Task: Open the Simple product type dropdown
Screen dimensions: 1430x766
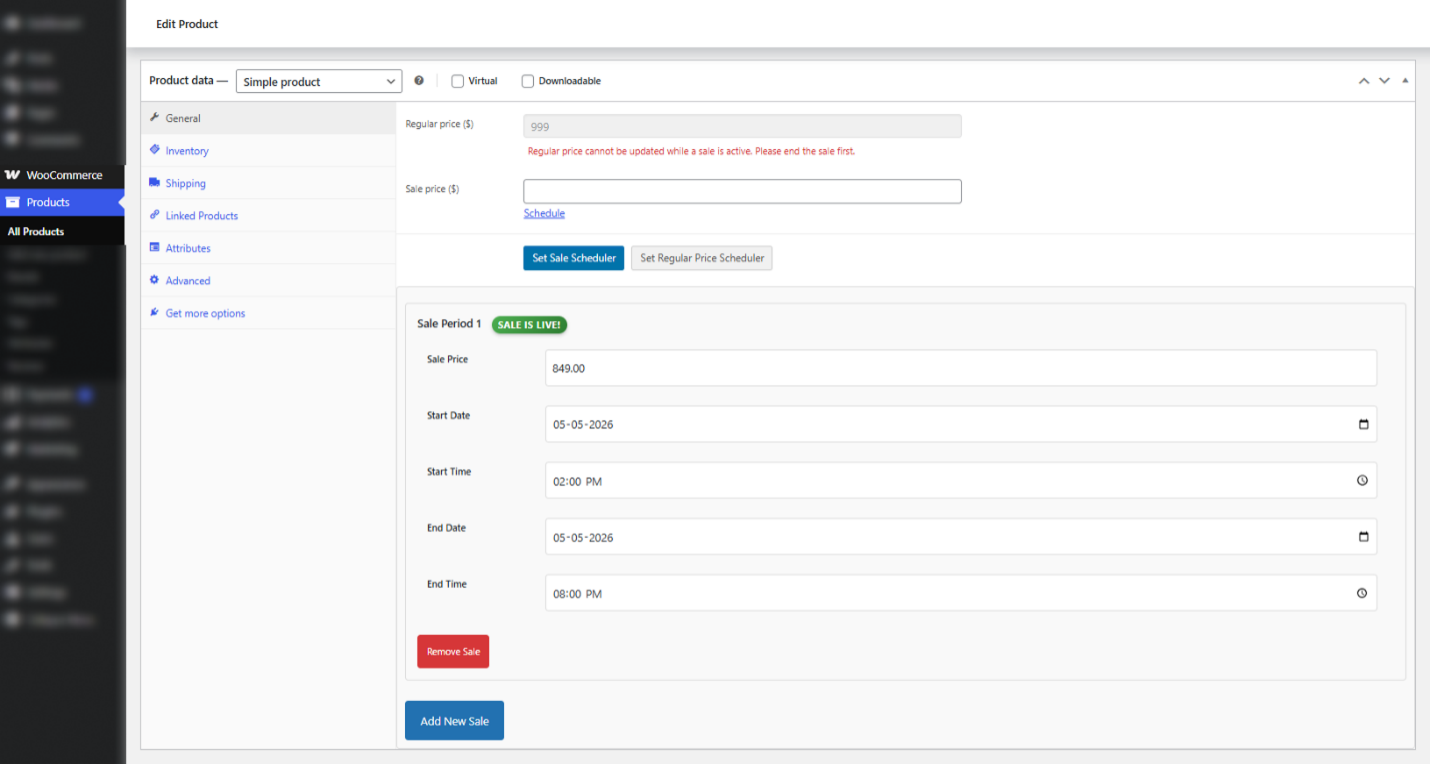Action: pyautogui.click(x=319, y=82)
